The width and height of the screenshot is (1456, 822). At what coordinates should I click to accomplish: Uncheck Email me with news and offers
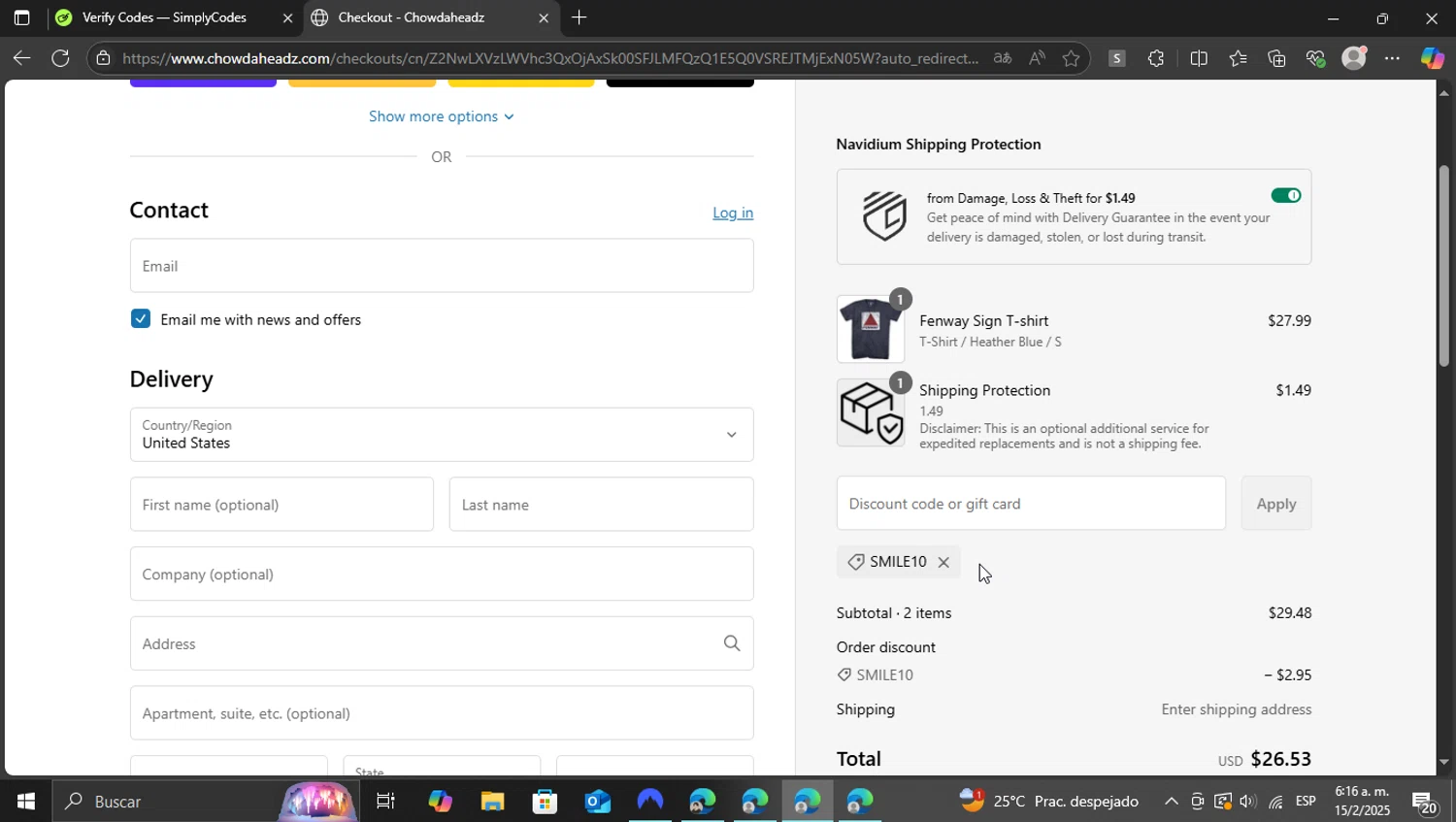pos(141,318)
